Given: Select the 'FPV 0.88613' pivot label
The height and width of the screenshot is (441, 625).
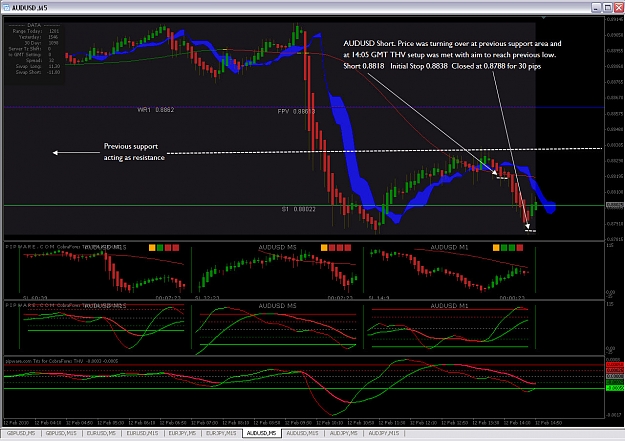Looking at the screenshot, I should point(296,111).
